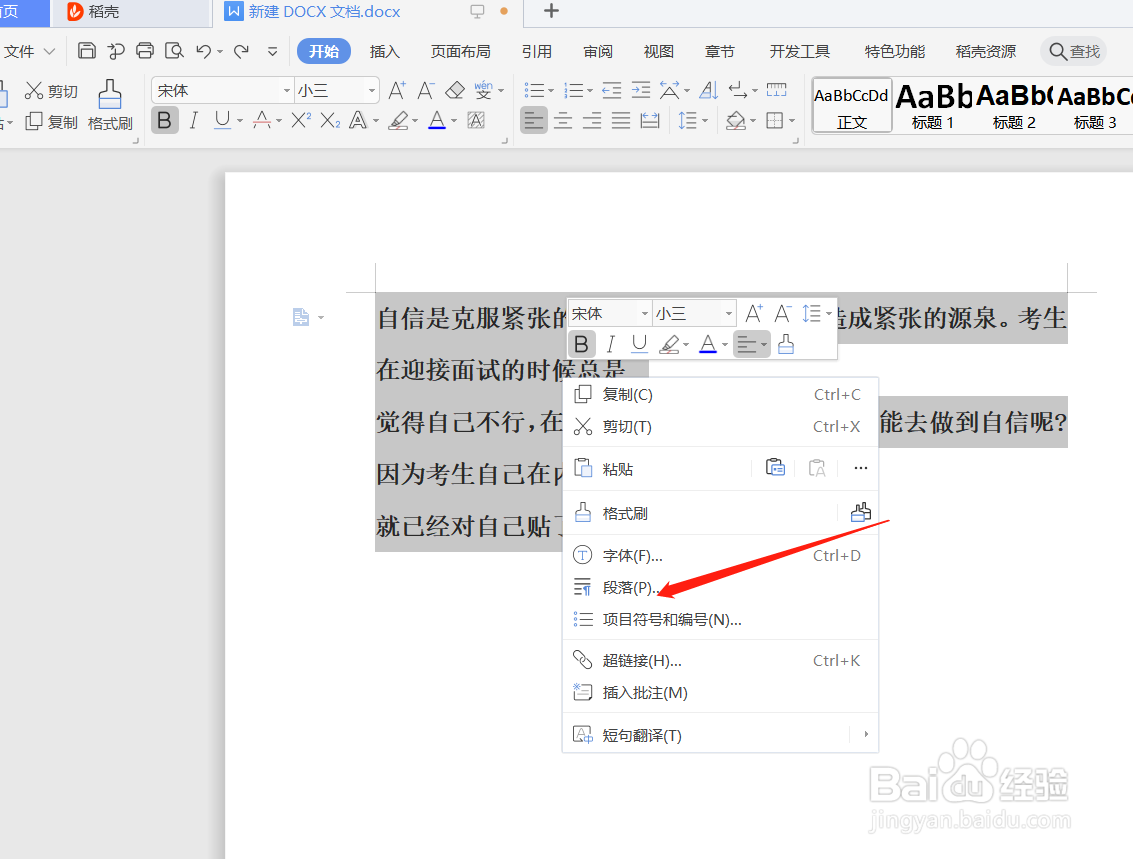Click the Clear Formatting eraser icon
Image resolution: width=1133 pixels, height=859 pixels.
(455, 89)
